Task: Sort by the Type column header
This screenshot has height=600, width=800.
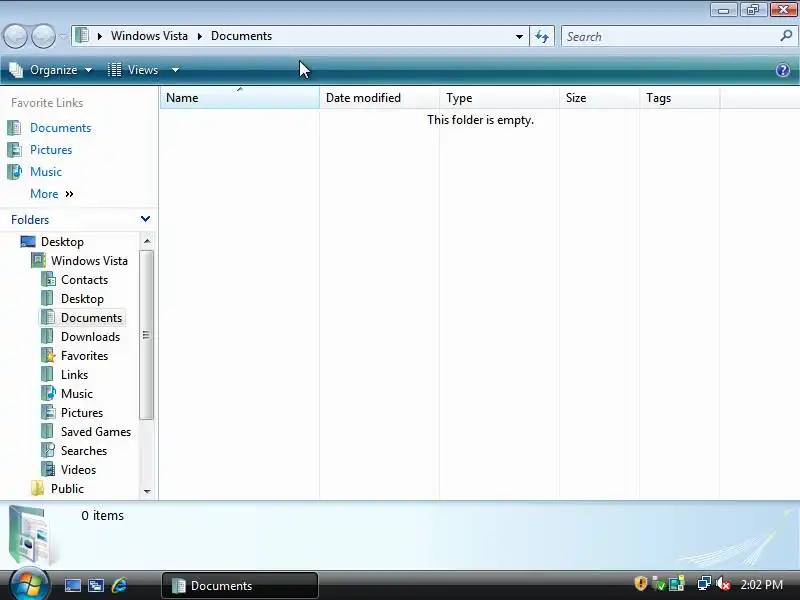Action: coord(499,98)
